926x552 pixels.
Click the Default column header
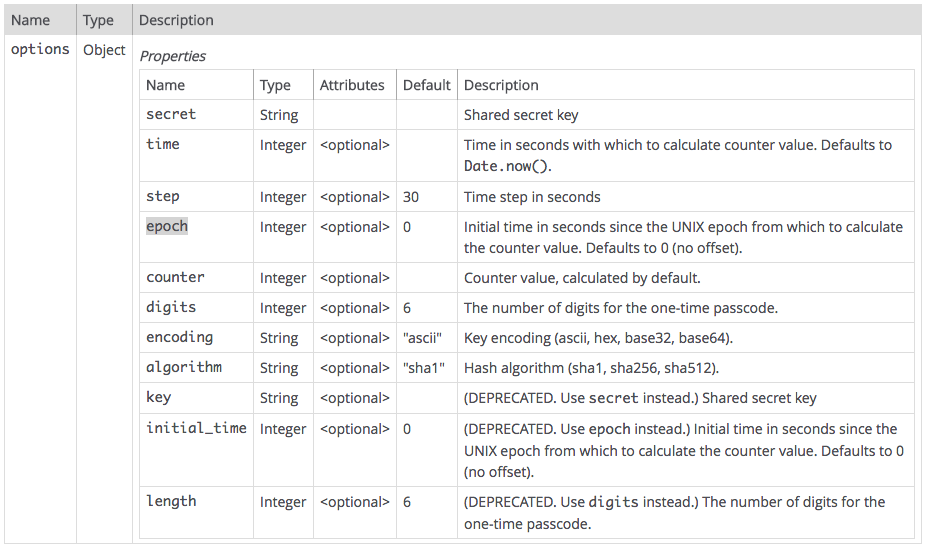427,85
